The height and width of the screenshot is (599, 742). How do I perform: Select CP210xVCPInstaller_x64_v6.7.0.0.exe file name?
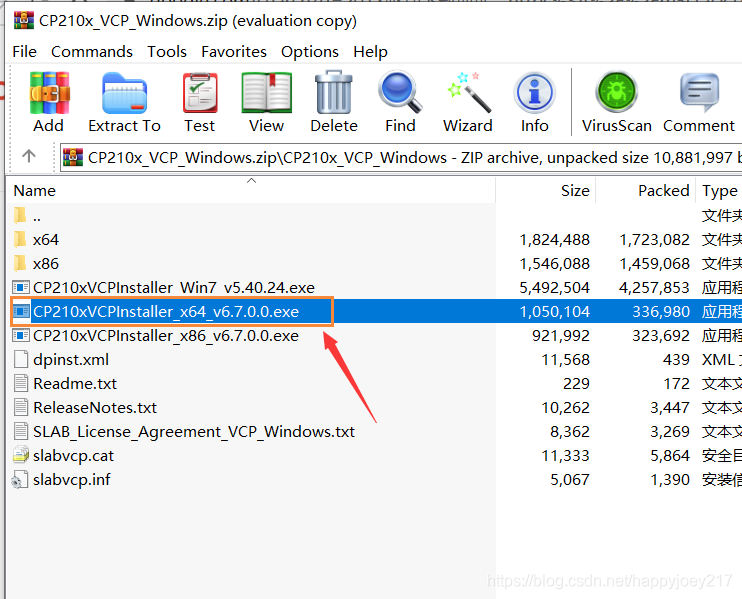pyautogui.click(x=166, y=311)
